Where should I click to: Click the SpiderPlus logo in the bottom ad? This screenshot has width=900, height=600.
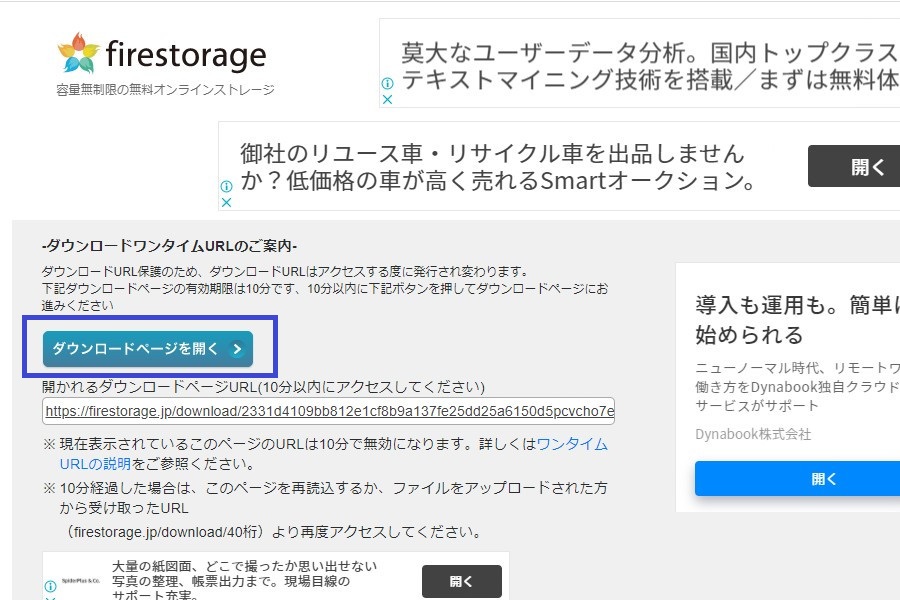[x=80, y=580]
